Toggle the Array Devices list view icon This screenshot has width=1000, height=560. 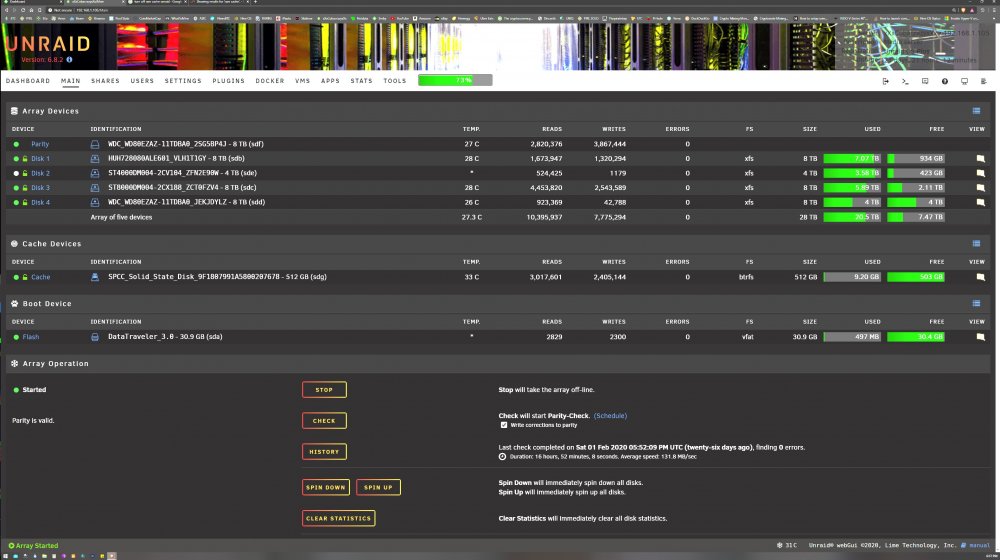[x=976, y=111]
